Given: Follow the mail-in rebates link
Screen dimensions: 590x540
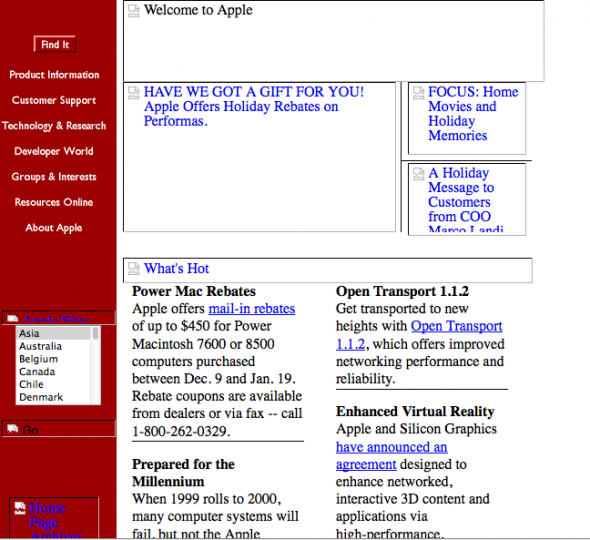Looking at the screenshot, I should pos(252,309).
